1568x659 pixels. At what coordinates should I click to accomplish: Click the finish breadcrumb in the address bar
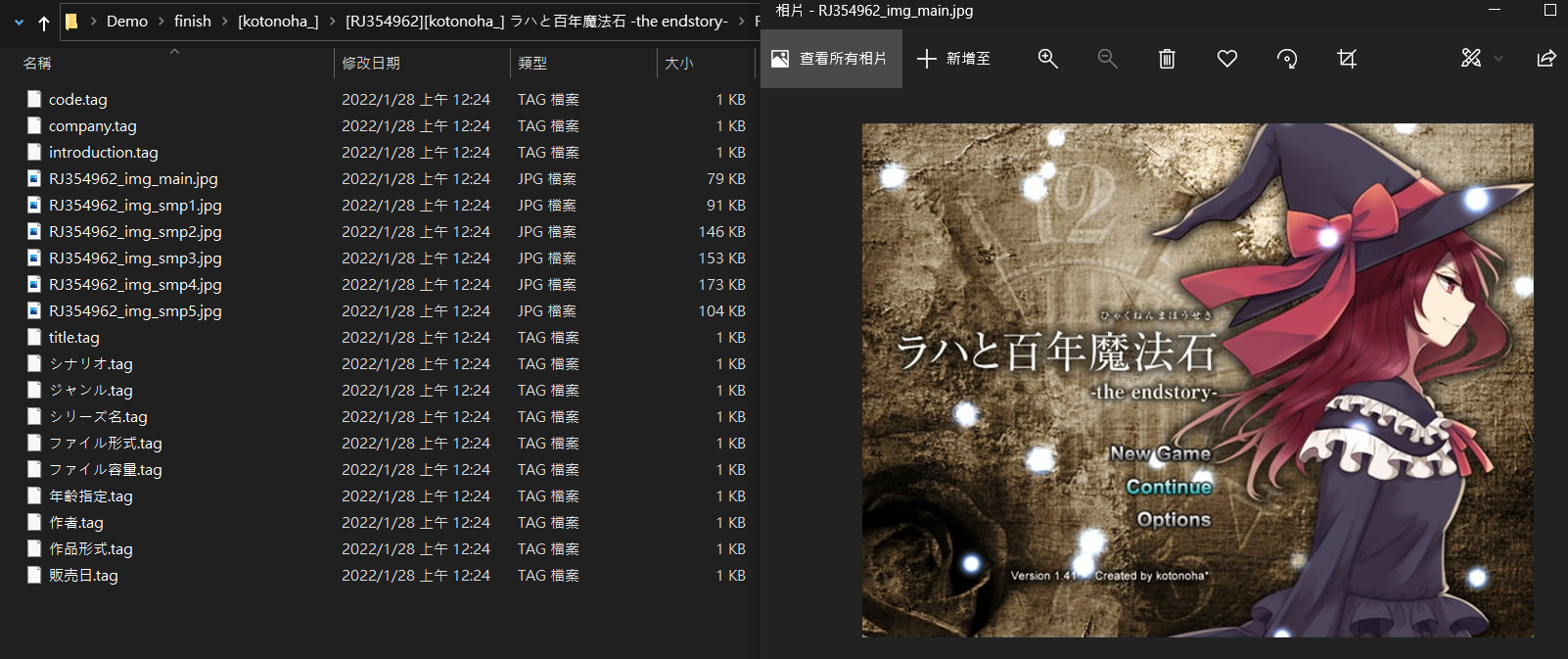coord(193,21)
